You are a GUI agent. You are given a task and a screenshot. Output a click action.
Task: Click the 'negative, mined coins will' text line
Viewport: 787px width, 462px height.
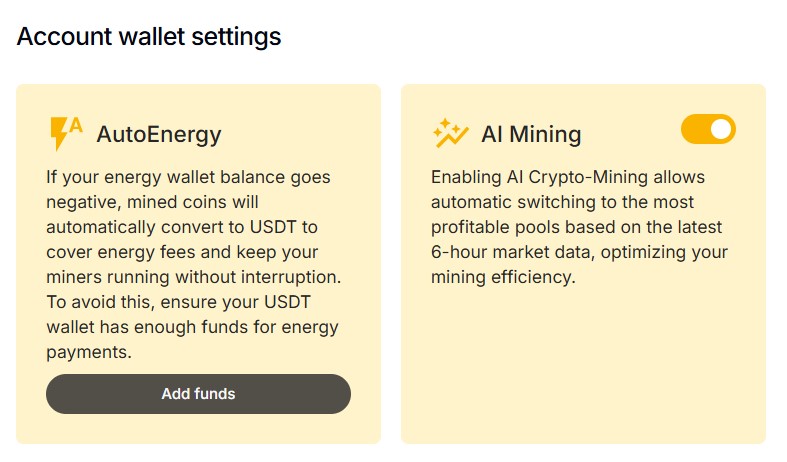pyautogui.click(x=151, y=202)
